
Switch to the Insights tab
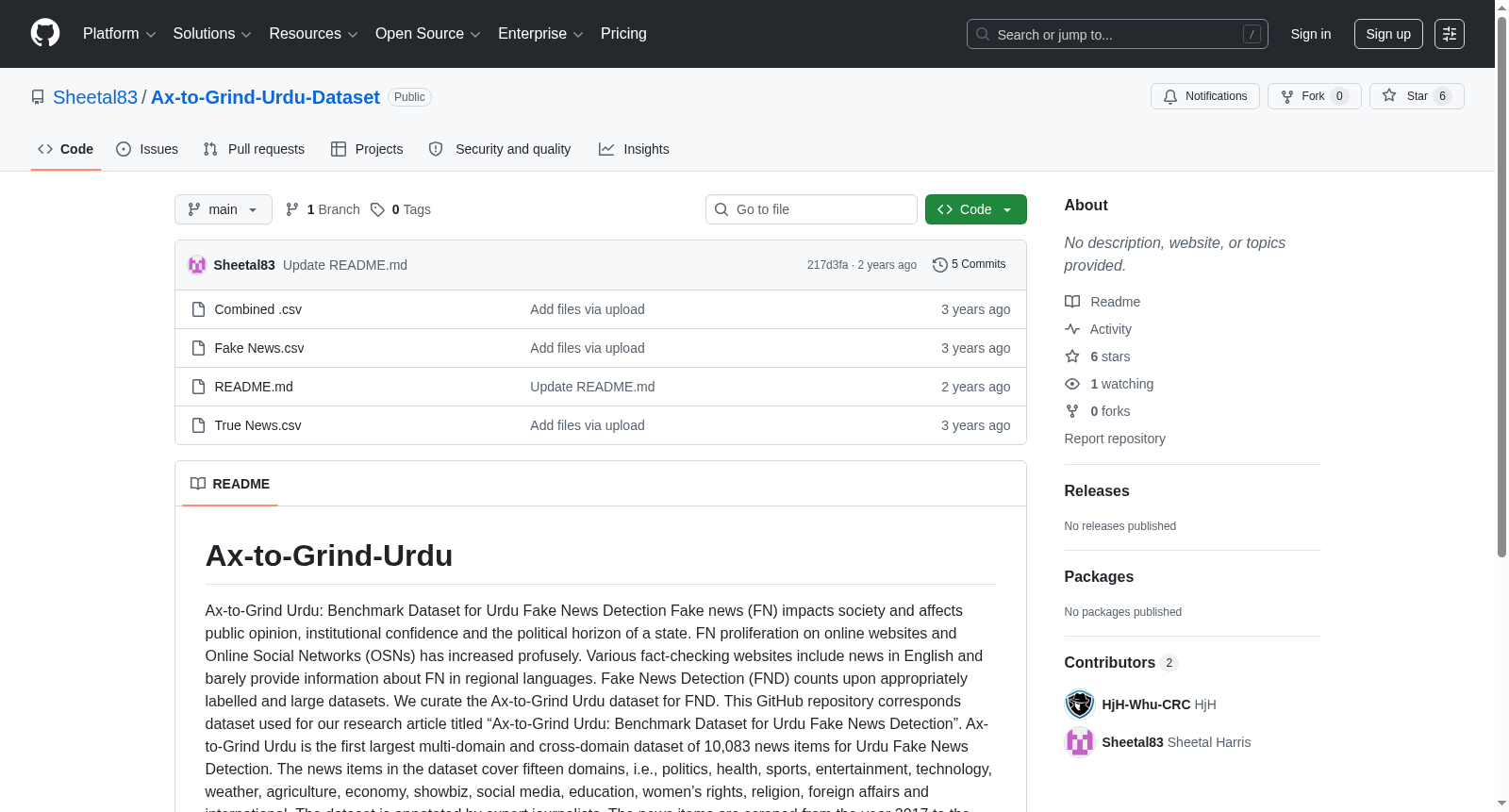(x=634, y=149)
